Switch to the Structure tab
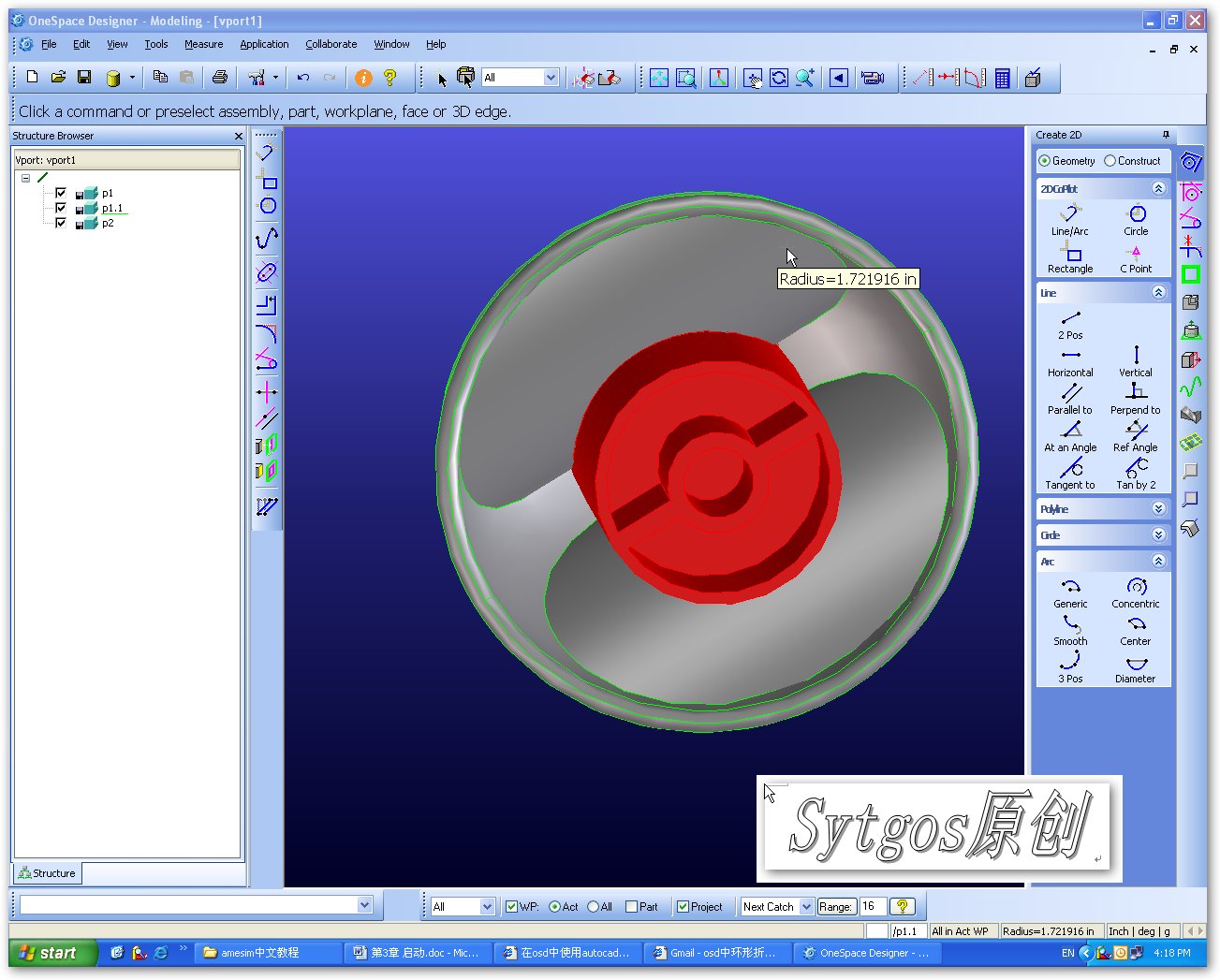Image resolution: width=1220 pixels, height=980 pixels. (x=48, y=873)
